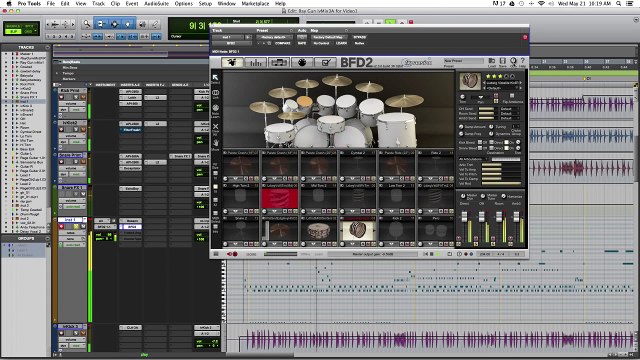Adjust the Room mixer fader in BFD2
Image resolution: width=640 pixels, height=360 pixels.
pyautogui.click(x=499, y=217)
